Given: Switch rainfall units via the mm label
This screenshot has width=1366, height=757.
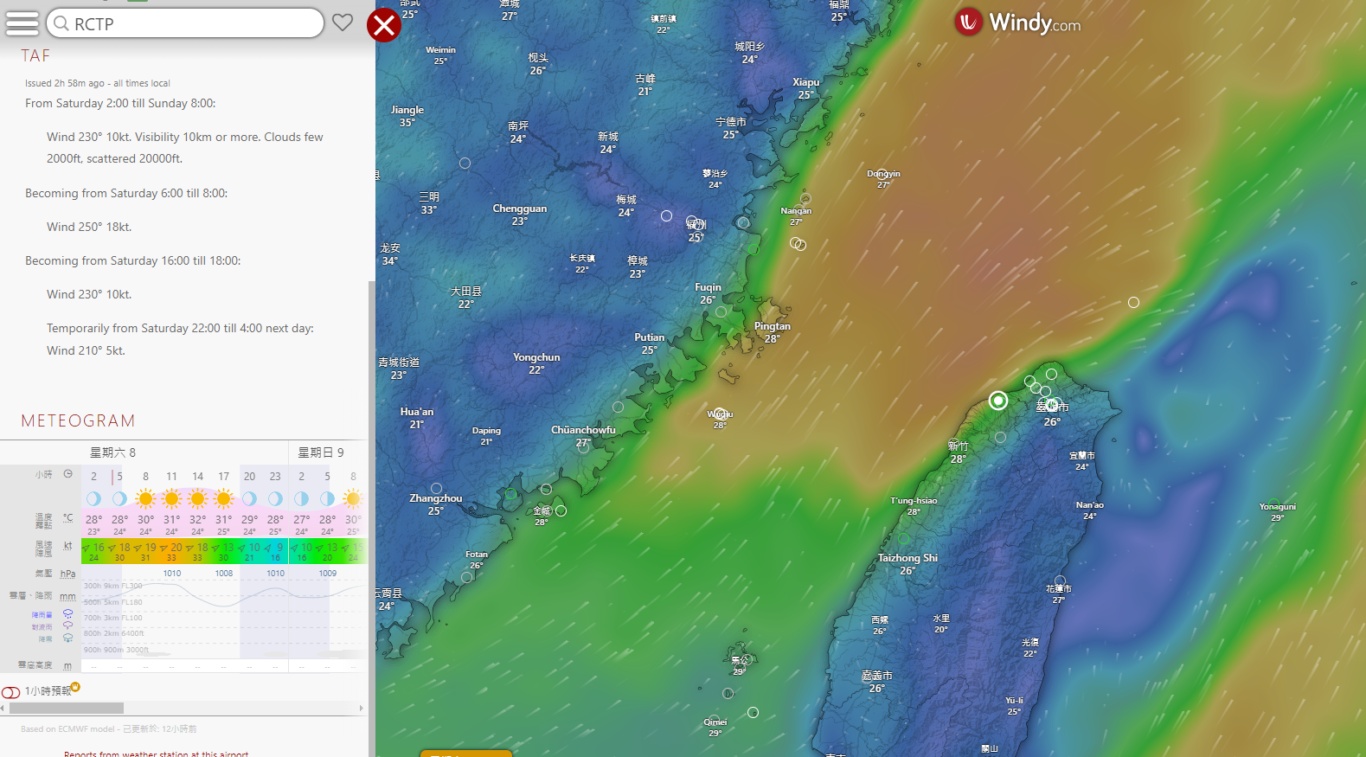Looking at the screenshot, I should (x=68, y=597).
